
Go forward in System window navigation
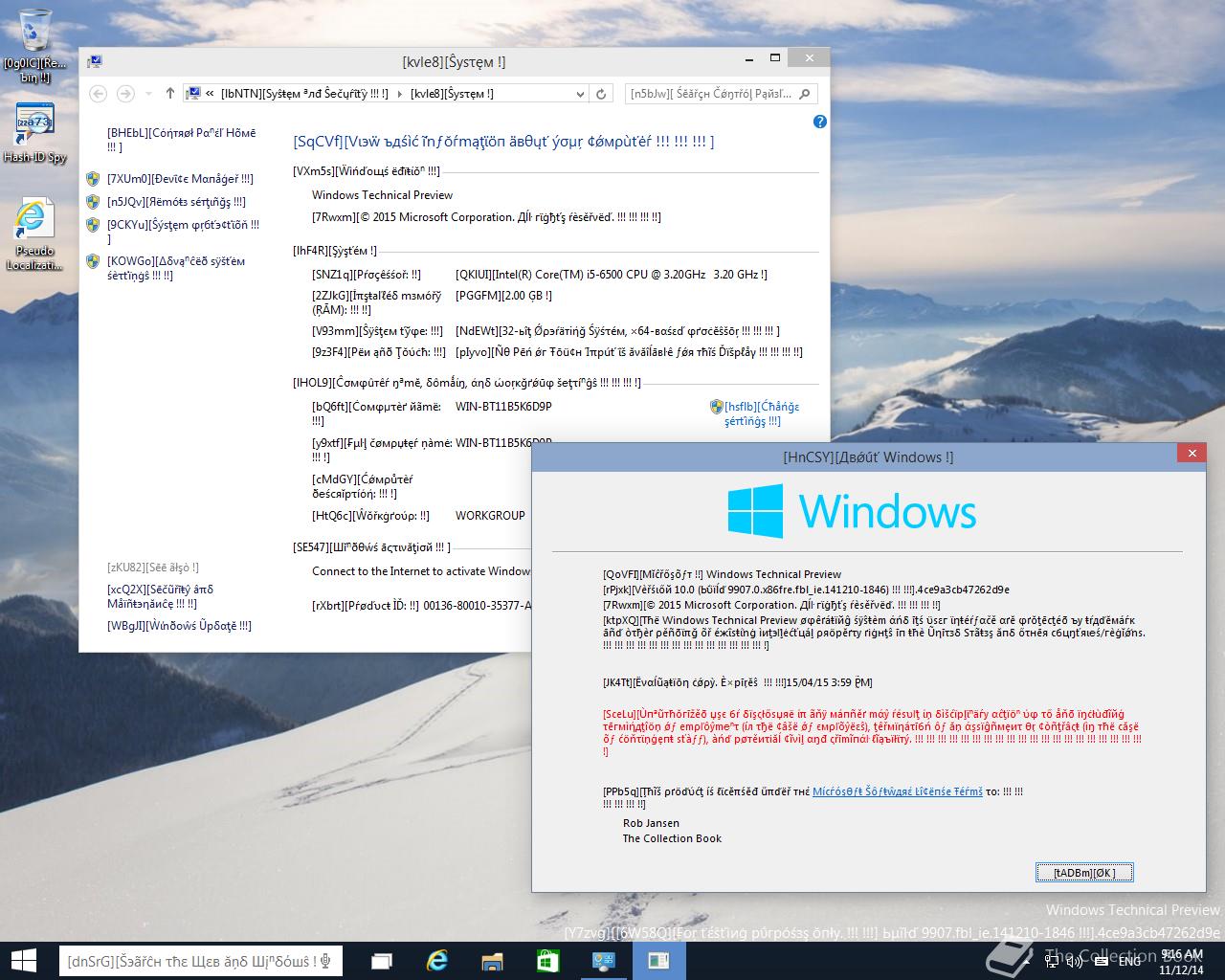click(x=125, y=94)
